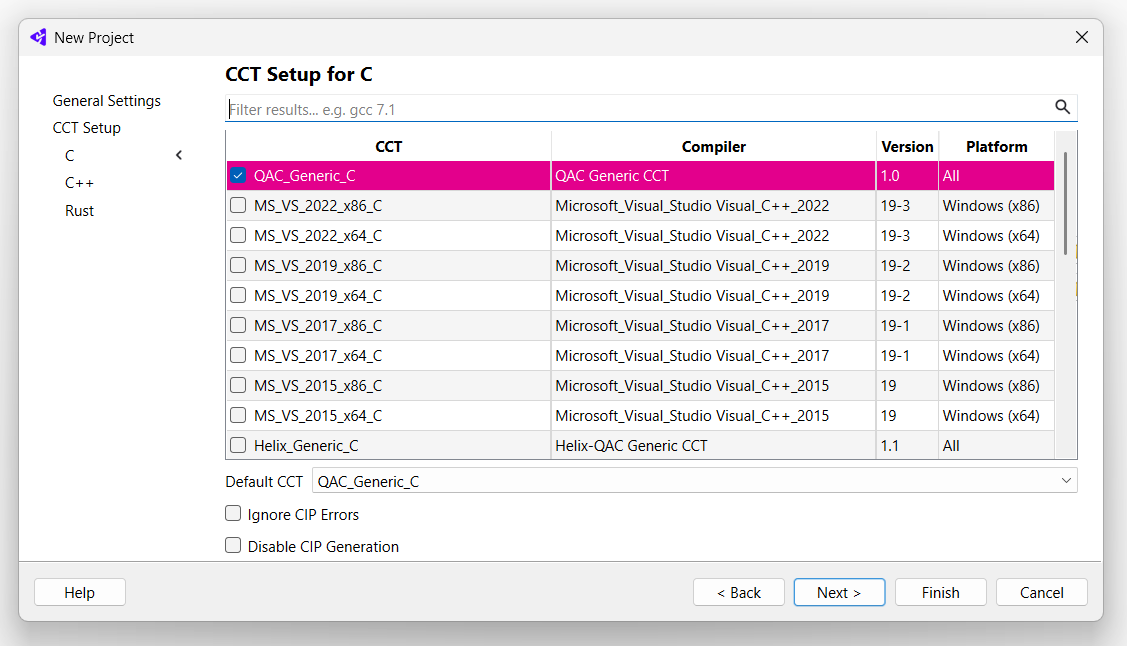Click the New Project app icon
1127x646 pixels.
pyautogui.click(x=38, y=37)
